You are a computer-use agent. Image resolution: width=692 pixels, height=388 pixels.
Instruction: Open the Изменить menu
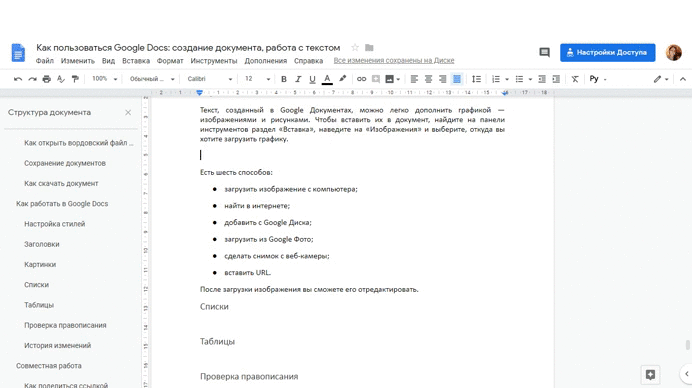pyautogui.click(x=78, y=61)
